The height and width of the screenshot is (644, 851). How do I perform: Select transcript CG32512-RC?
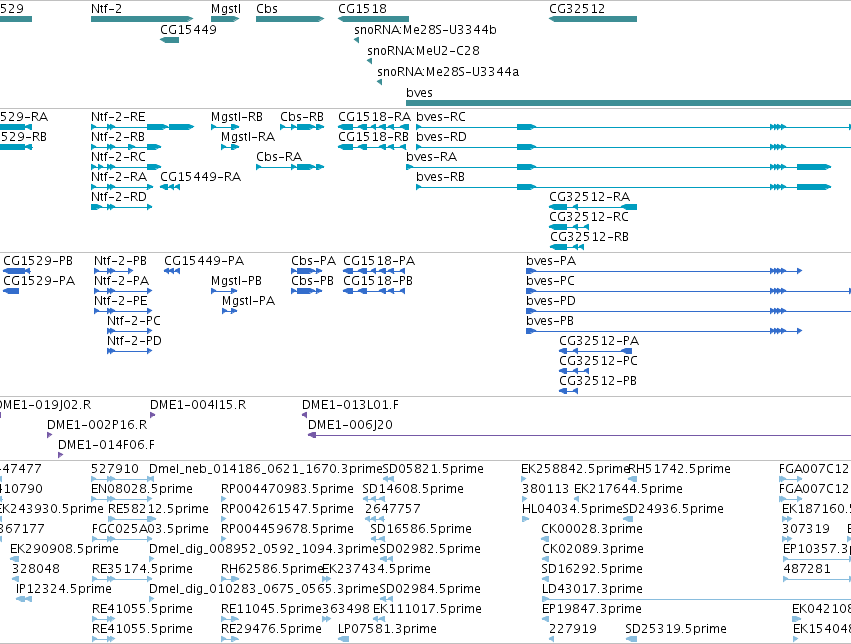569,227
